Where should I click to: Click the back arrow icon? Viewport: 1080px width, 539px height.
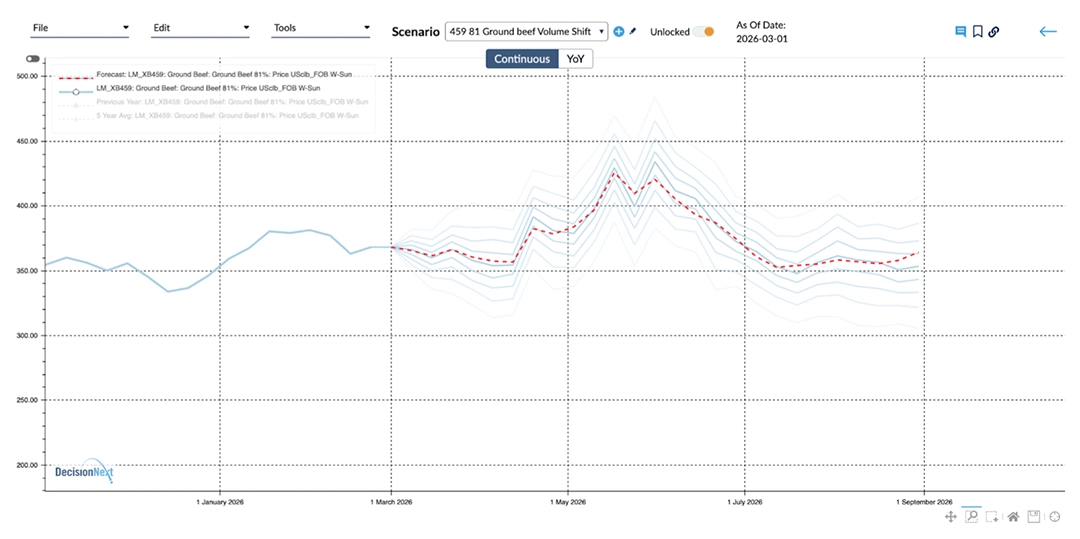1047,32
